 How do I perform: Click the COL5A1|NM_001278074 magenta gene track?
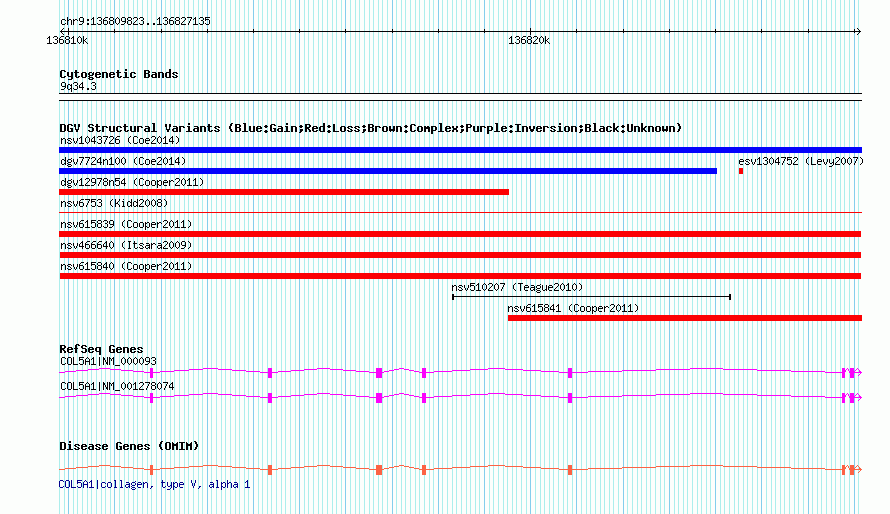460,397
